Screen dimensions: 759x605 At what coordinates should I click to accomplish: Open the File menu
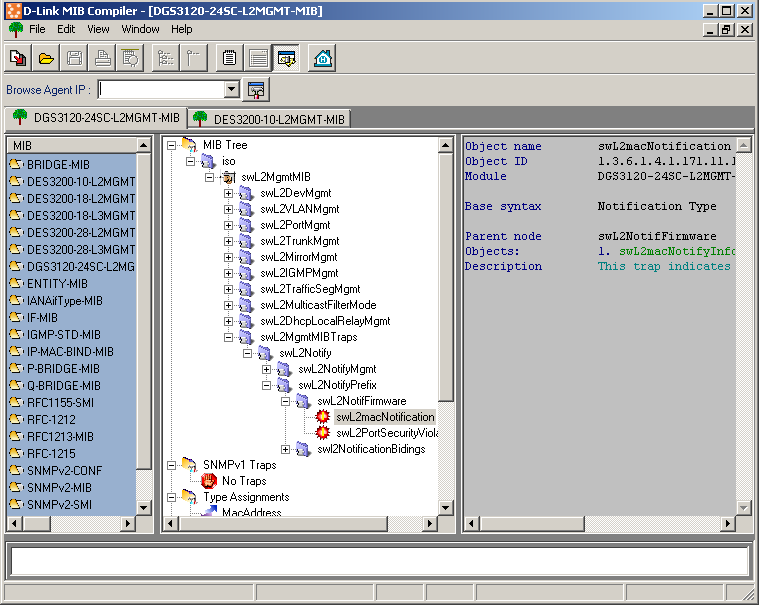click(37, 30)
